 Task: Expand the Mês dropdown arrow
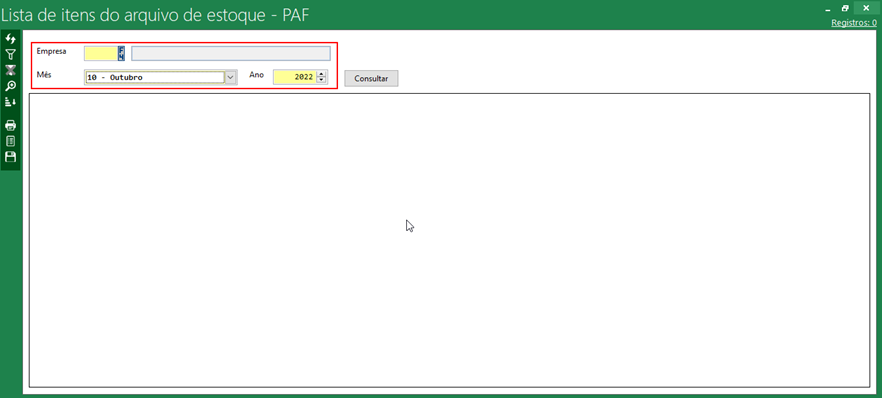231,77
